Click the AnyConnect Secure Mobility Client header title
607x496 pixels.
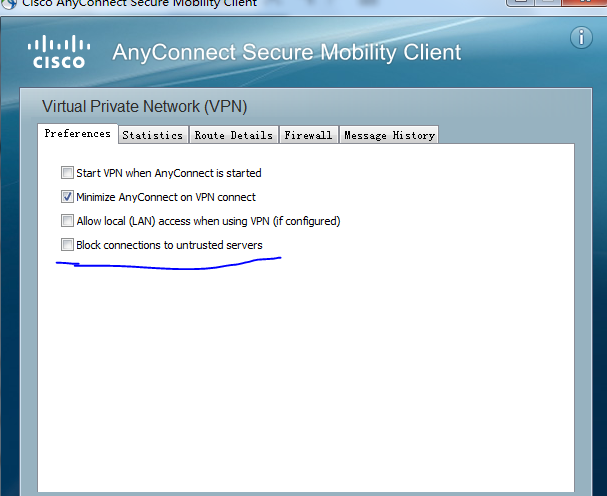tap(287, 52)
